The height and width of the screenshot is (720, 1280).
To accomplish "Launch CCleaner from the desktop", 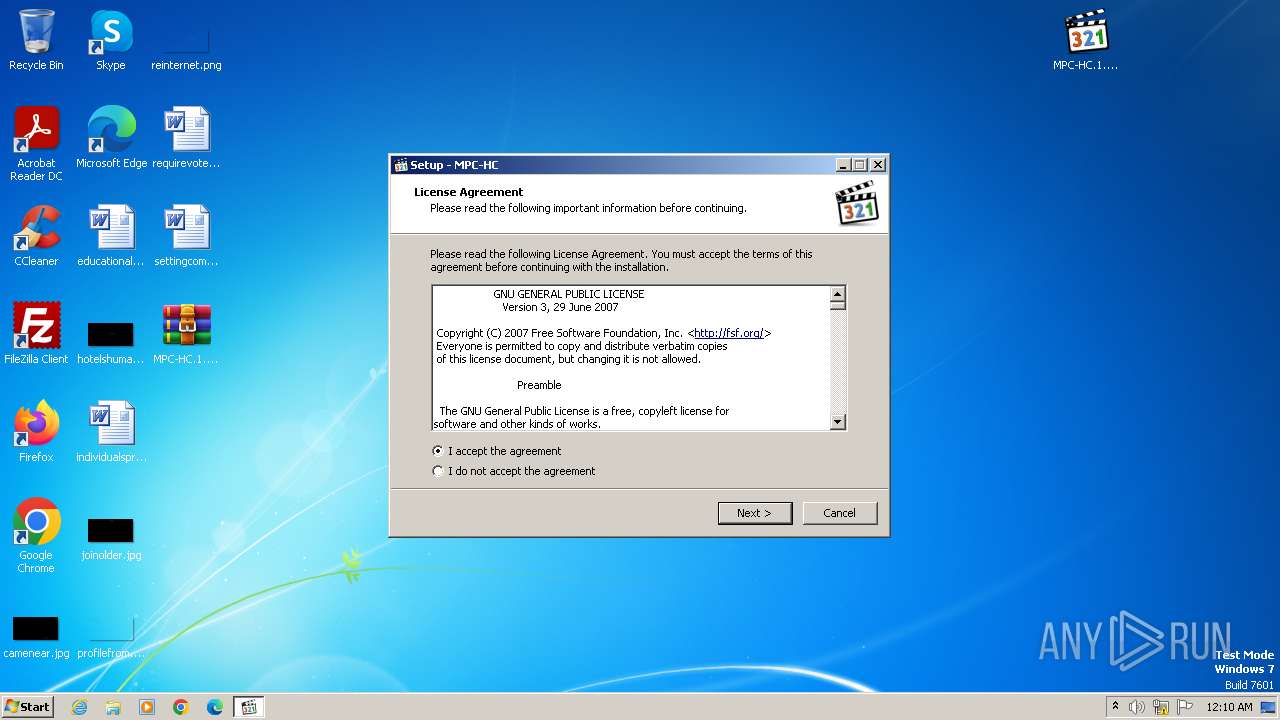I will tap(36, 236).
